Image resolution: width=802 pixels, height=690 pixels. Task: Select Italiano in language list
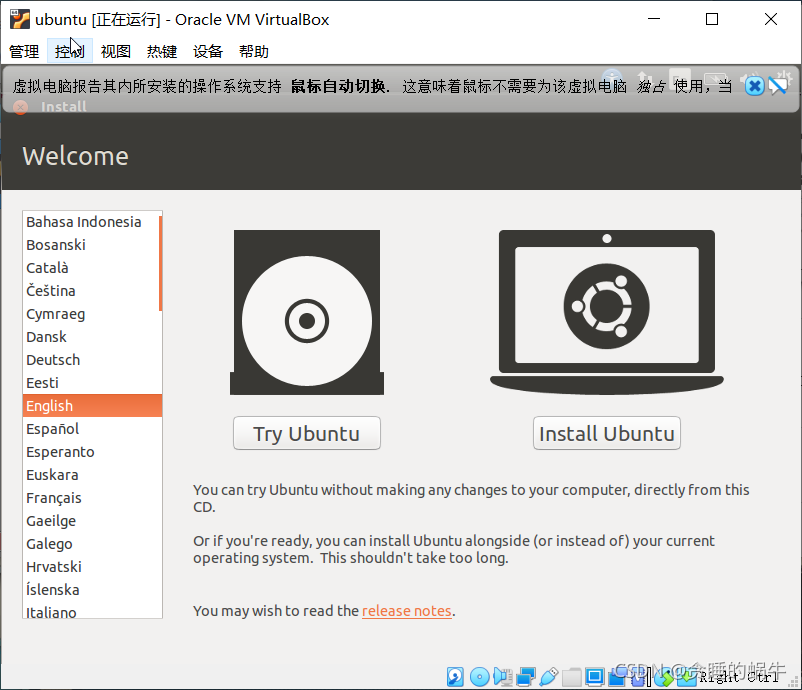pos(91,611)
